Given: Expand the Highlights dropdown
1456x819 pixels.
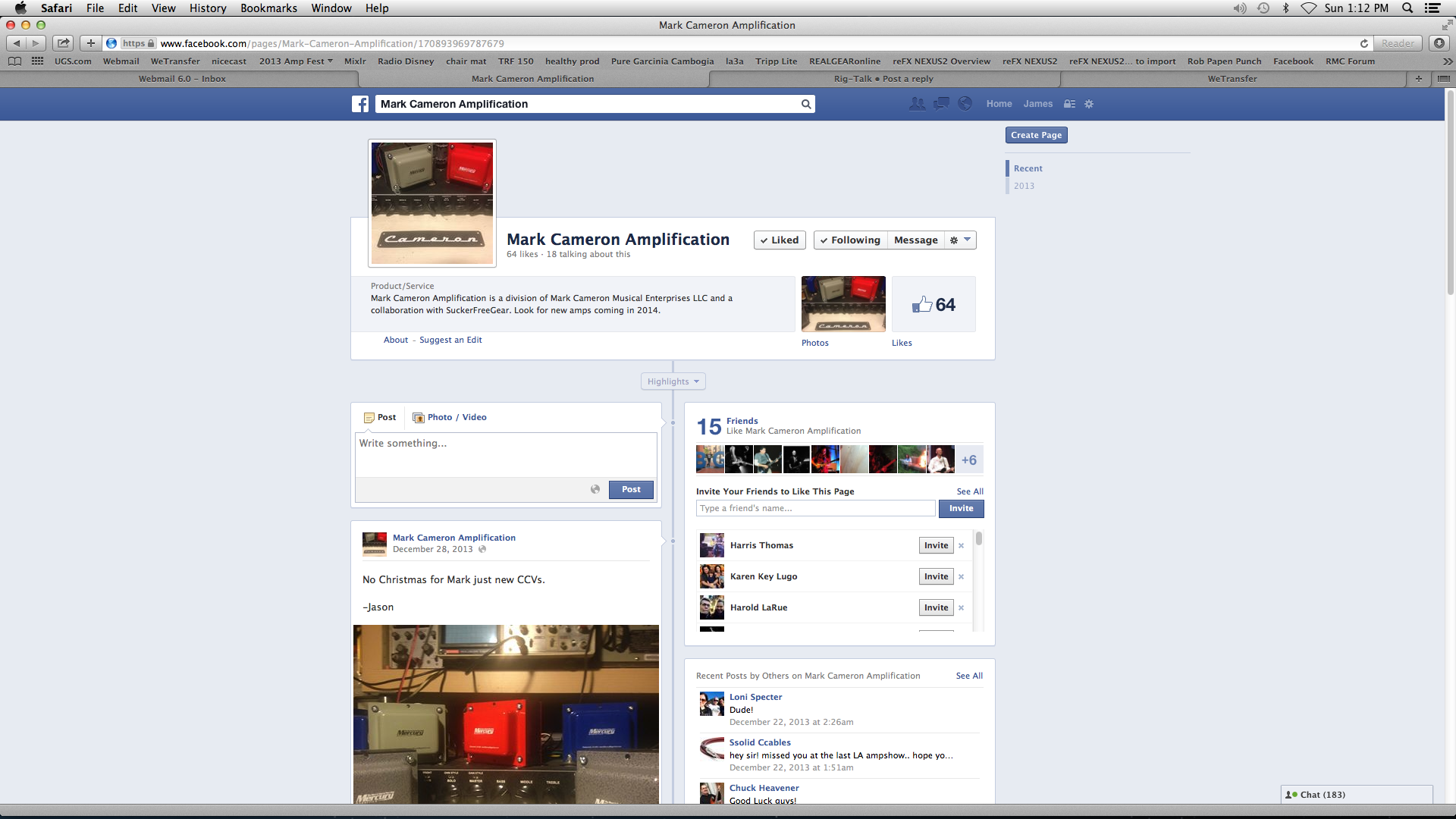Looking at the screenshot, I should pyautogui.click(x=673, y=381).
